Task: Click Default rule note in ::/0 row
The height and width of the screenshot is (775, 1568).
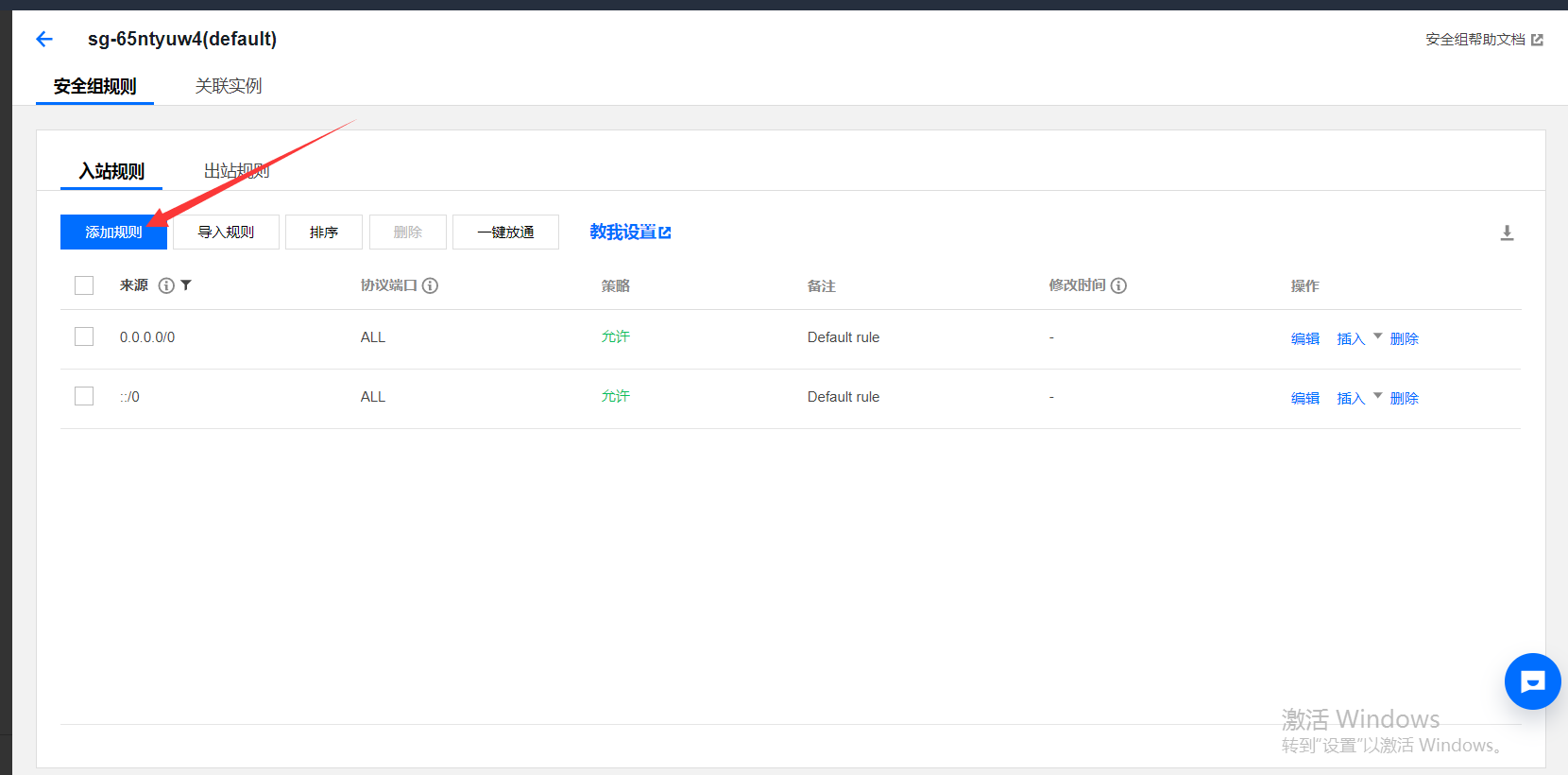Action: [x=844, y=397]
